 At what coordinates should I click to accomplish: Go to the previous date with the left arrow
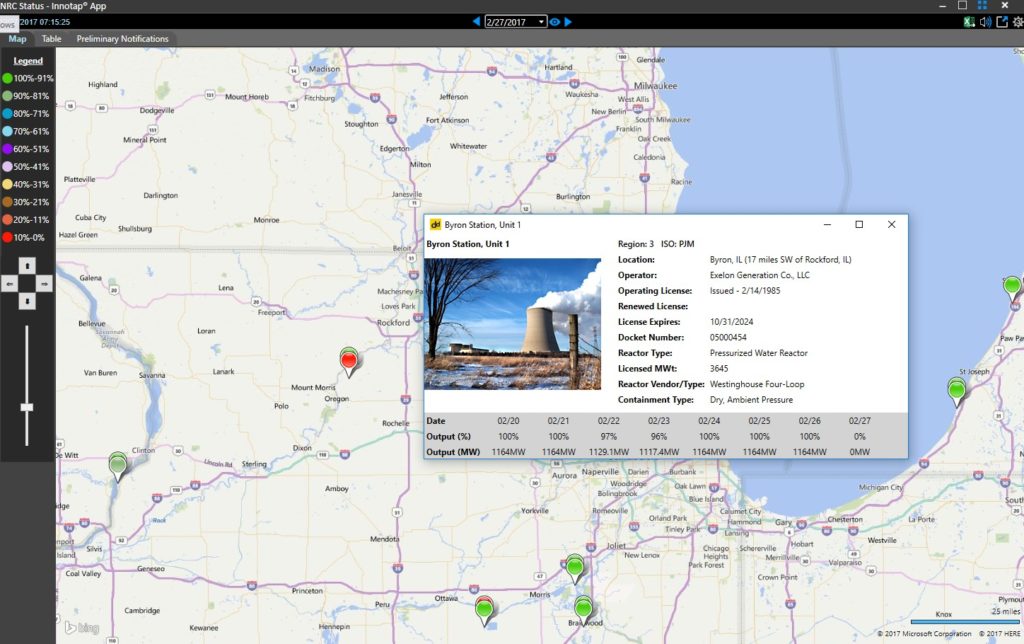click(x=477, y=22)
